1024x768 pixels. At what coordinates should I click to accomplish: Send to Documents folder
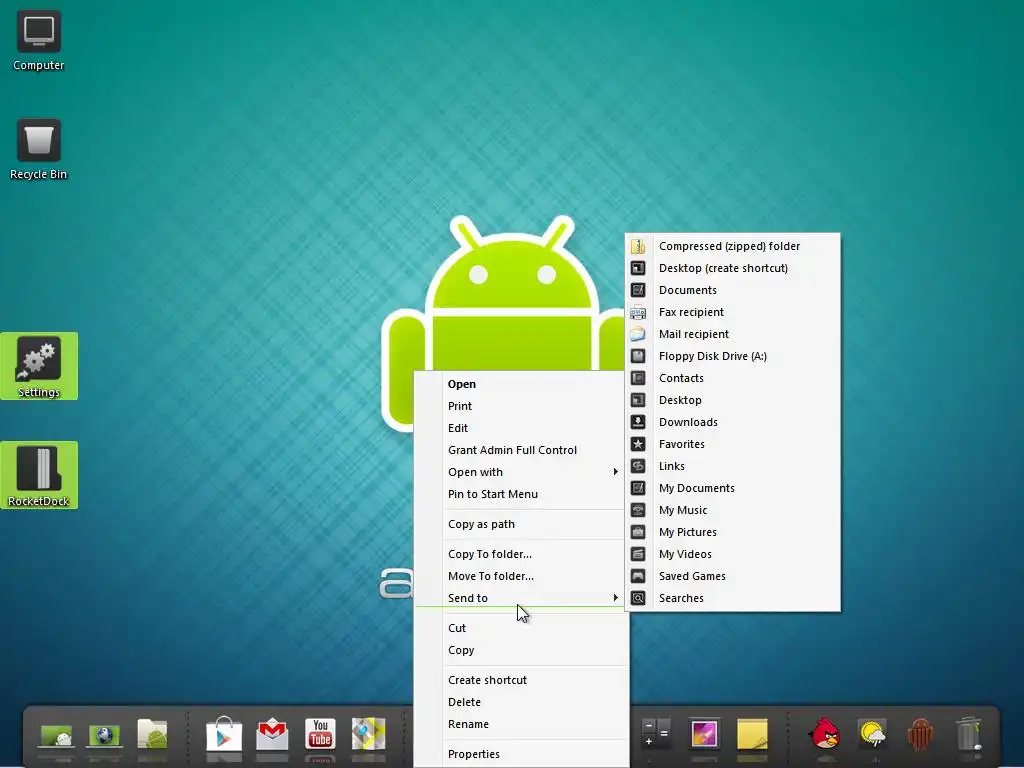[x=733, y=290]
